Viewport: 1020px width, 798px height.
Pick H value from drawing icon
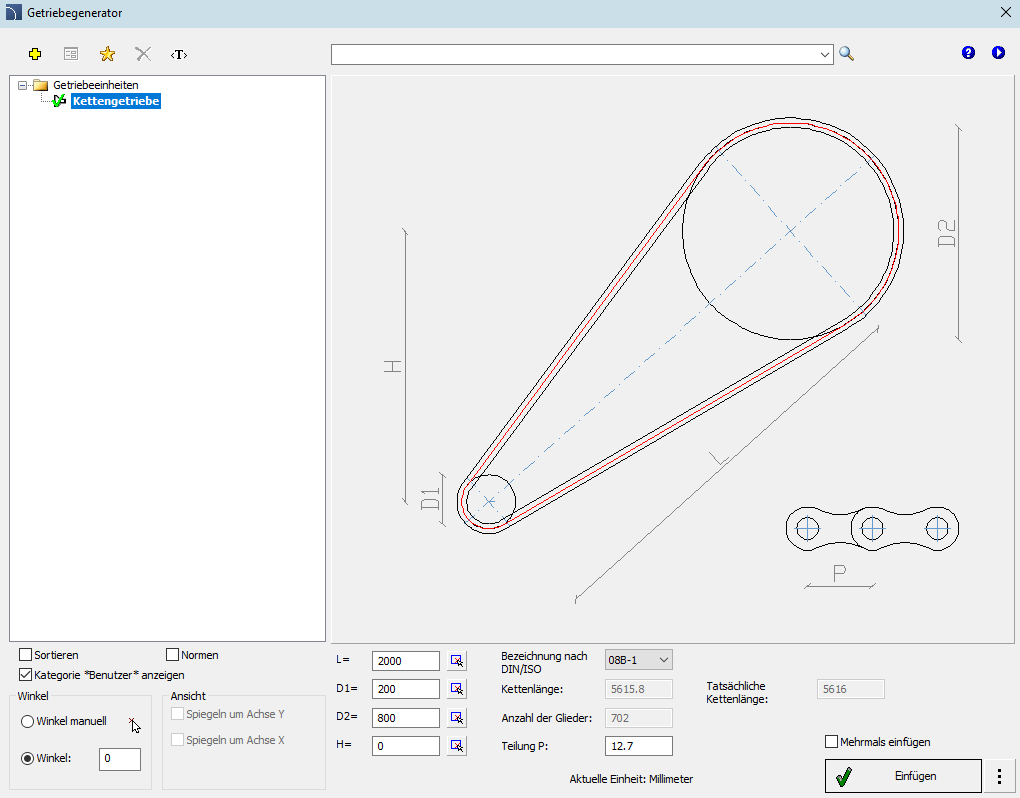click(457, 745)
